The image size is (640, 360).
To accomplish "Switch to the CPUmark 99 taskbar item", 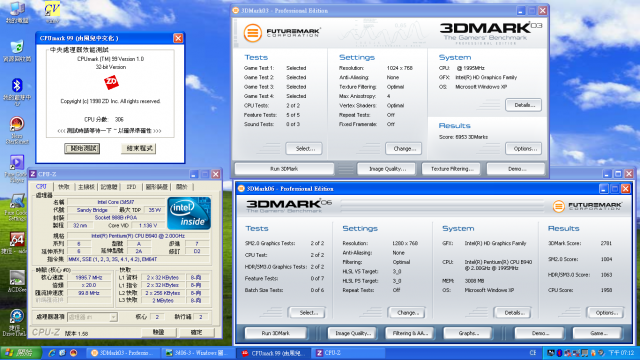I will point(273,353).
